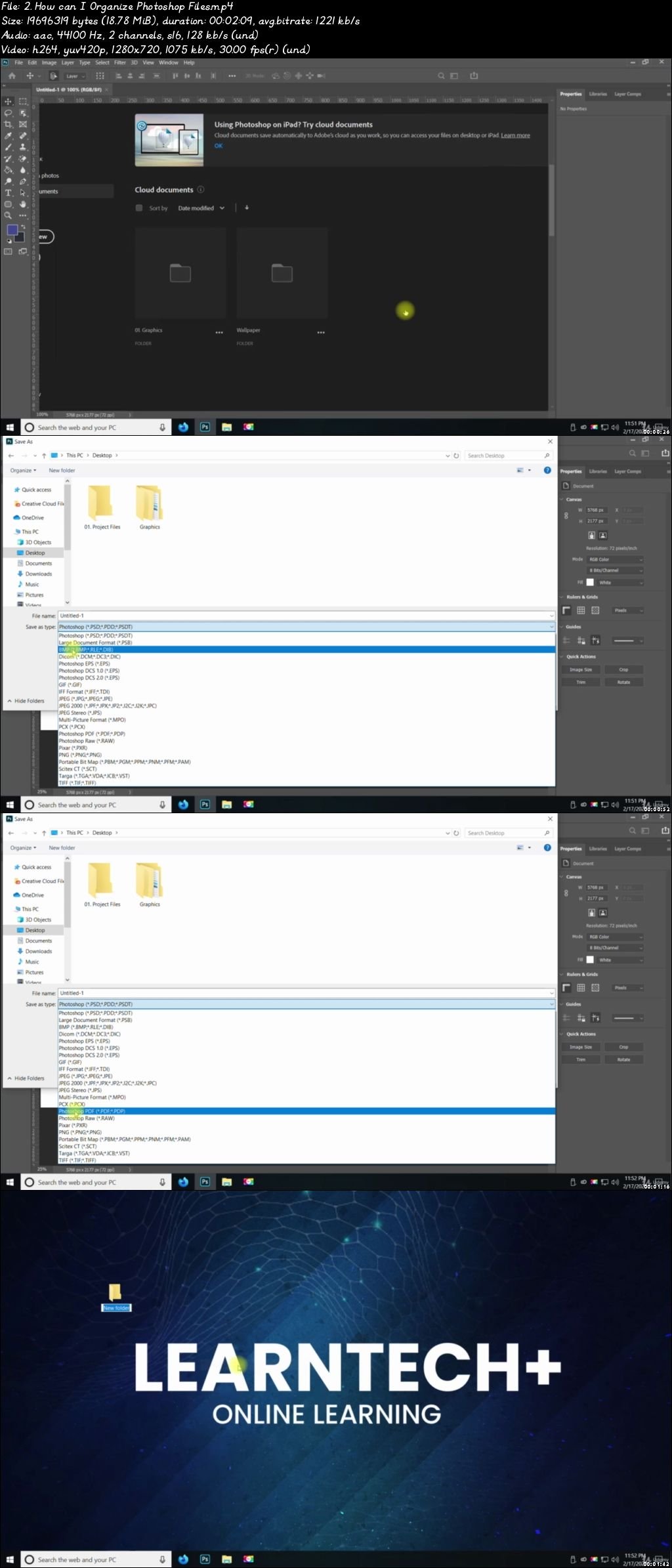
Task: Toggle the width-height link chain icon, 00:00:52 frame
Action: [x=566, y=516]
